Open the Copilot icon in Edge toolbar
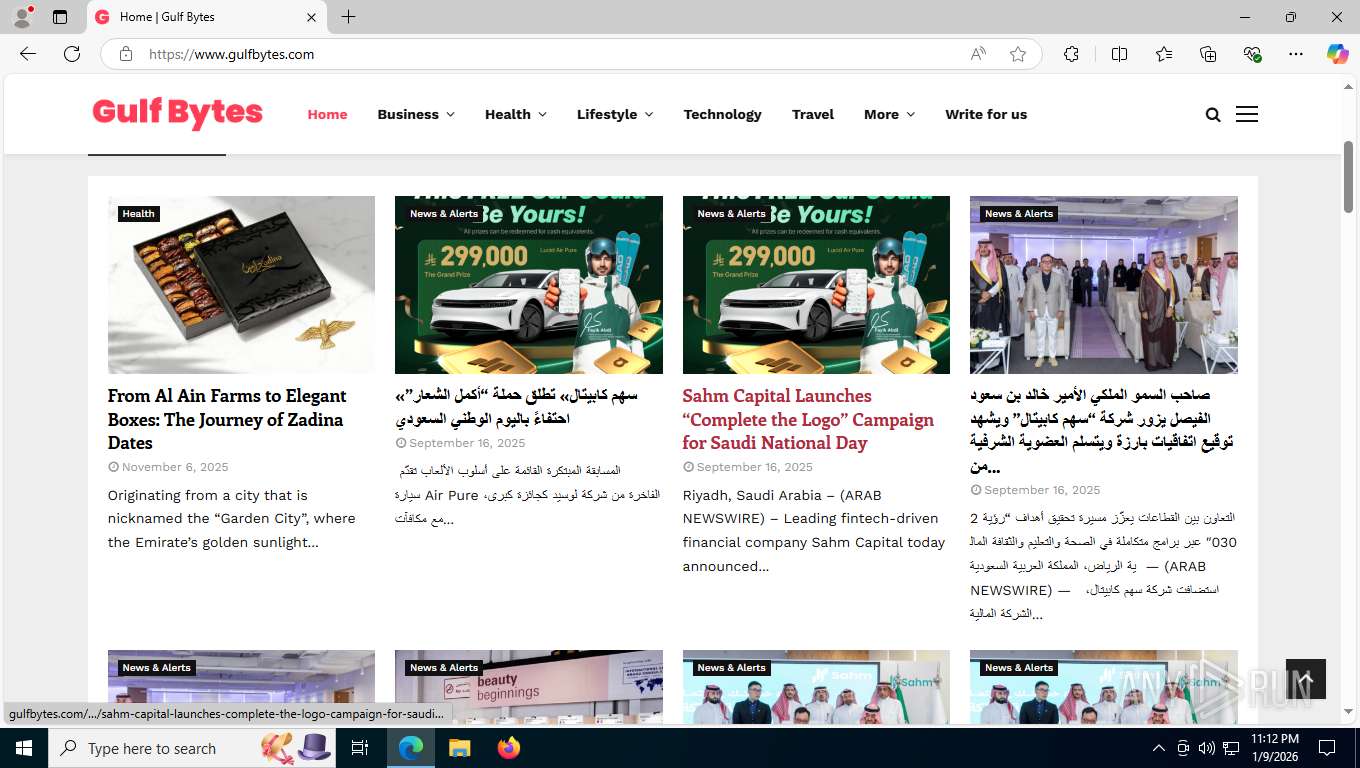 point(1337,54)
